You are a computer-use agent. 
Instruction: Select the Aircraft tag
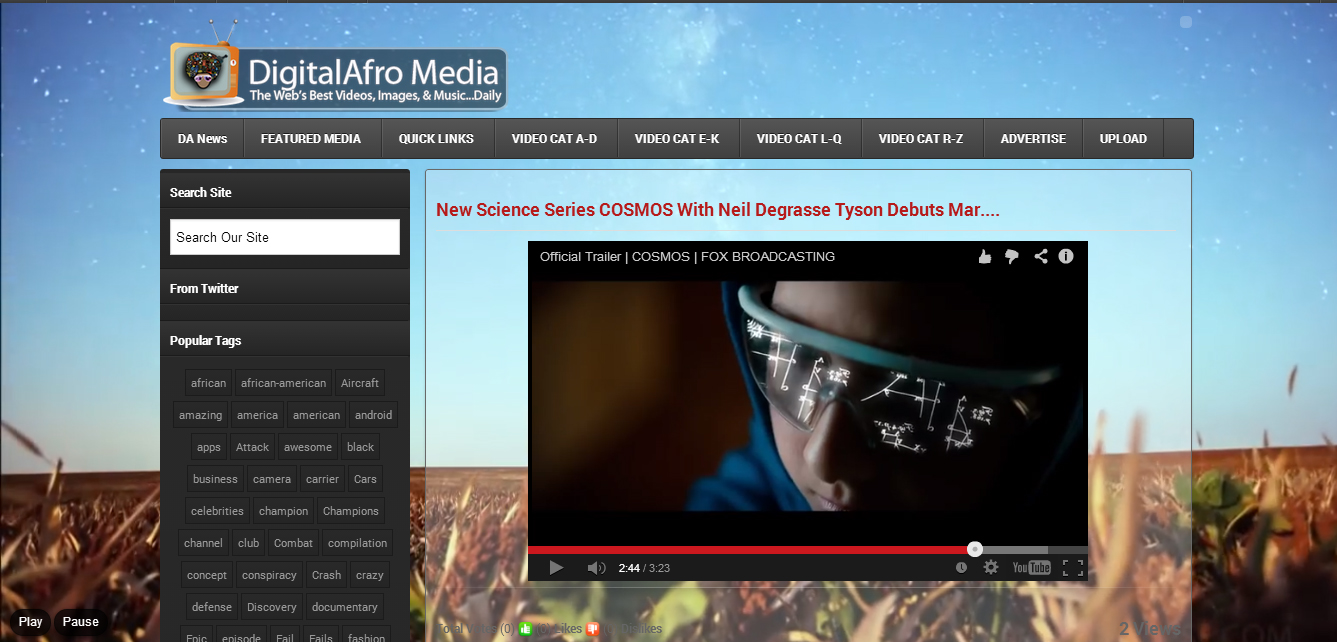click(x=360, y=383)
